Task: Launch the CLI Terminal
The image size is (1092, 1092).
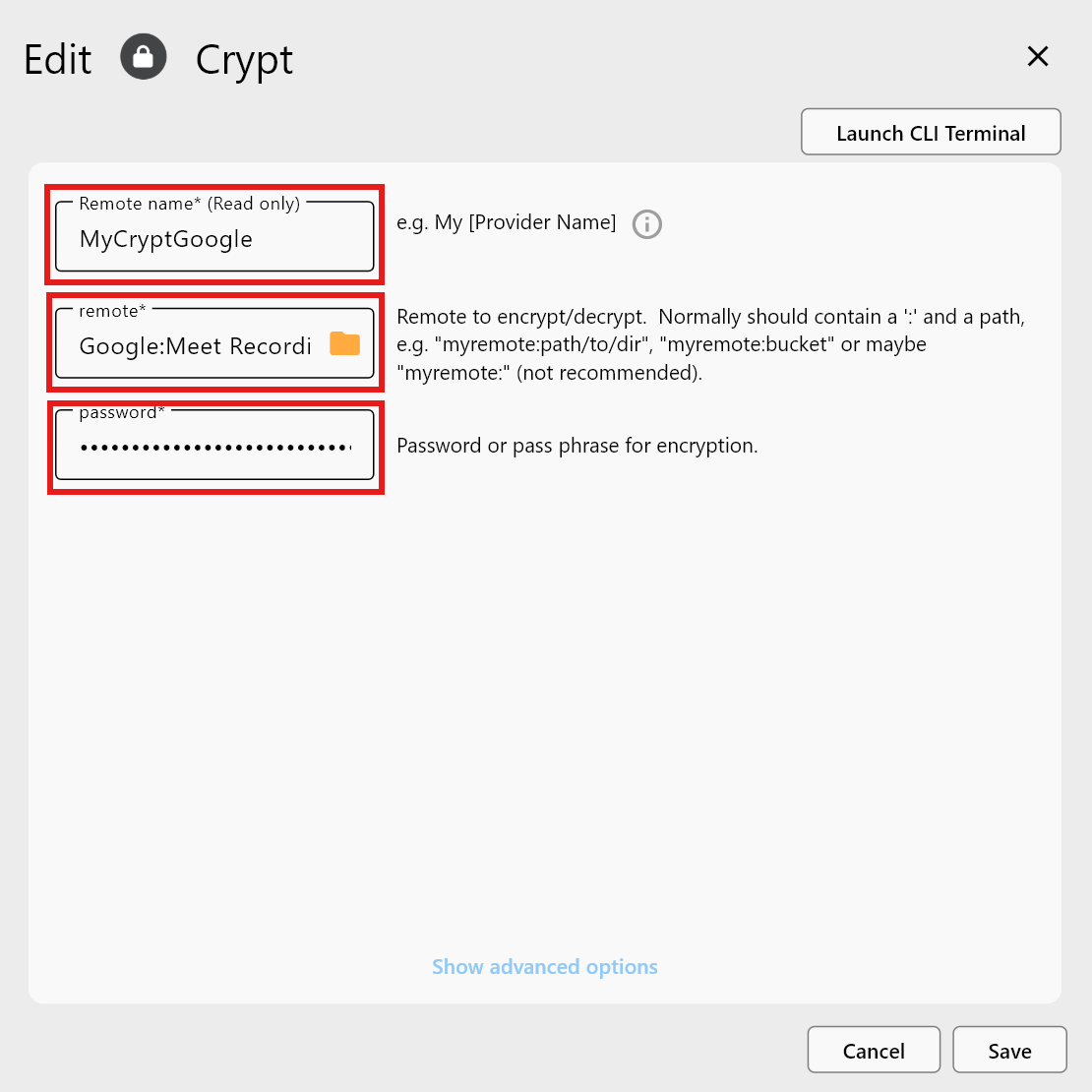Action: (x=930, y=132)
